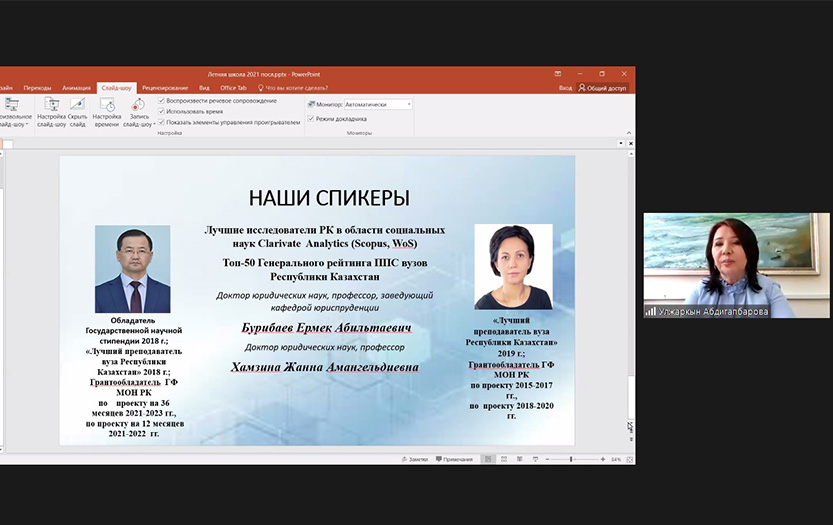Switch to Normal view icon in status bar
833x525 pixels.
pyautogui.click(x=488, y=459)
